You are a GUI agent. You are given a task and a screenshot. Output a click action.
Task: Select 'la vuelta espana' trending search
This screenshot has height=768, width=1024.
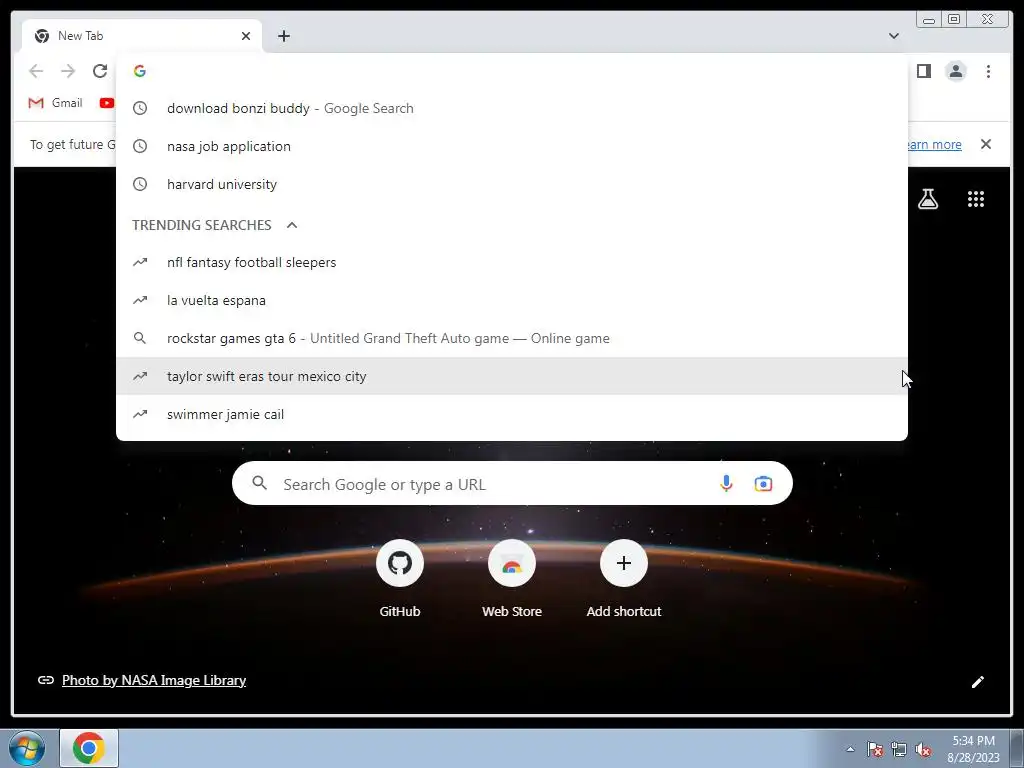pos(512,300)
